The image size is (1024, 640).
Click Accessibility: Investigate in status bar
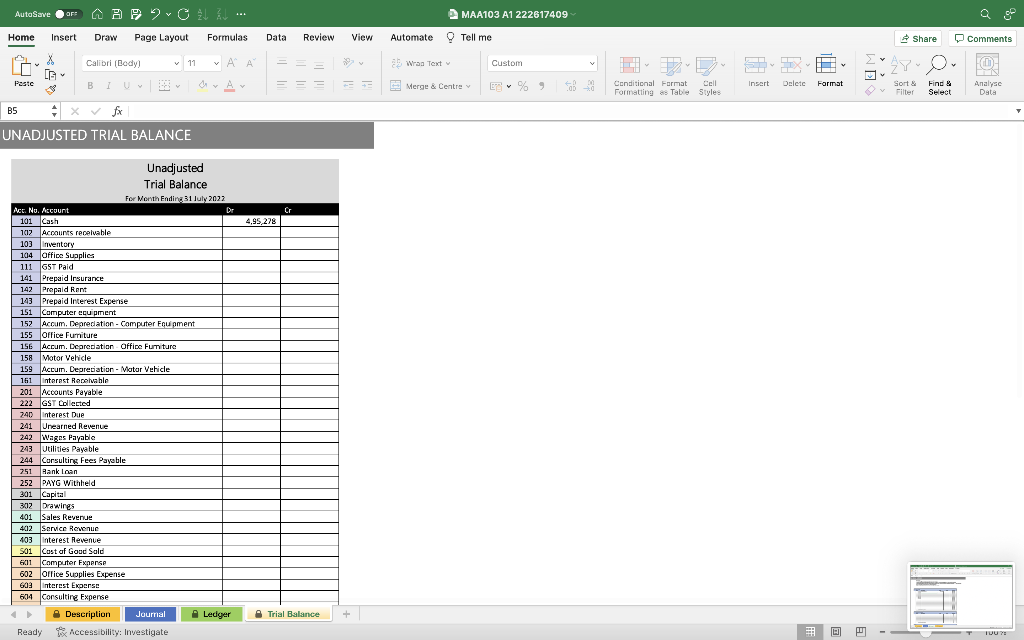click(x=112, y=632)
